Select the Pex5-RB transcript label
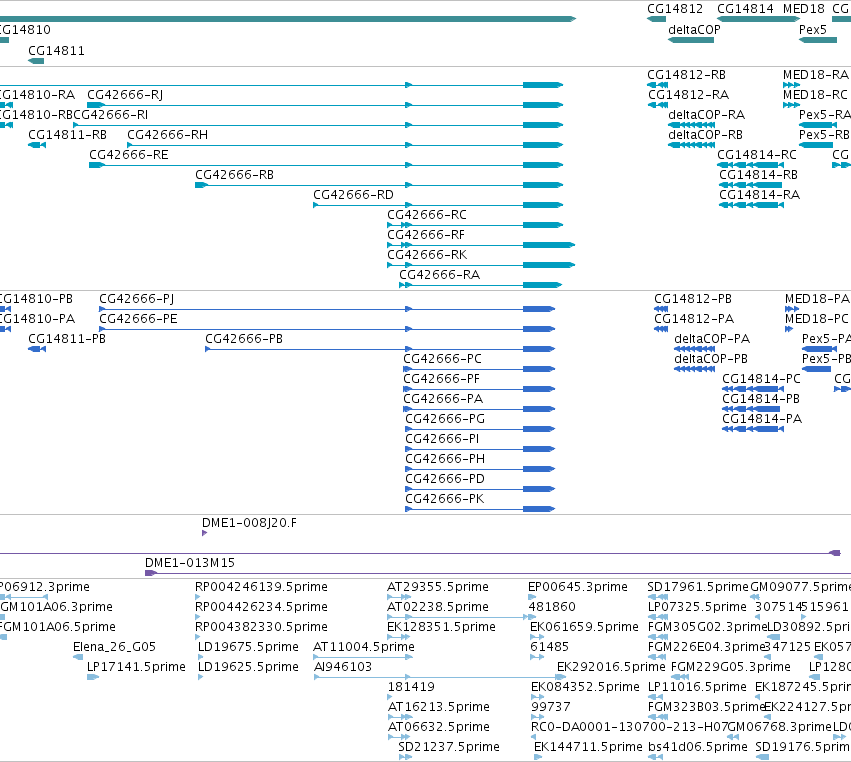The width and height of the screenshot is (851, 762). tap(824, 135)
